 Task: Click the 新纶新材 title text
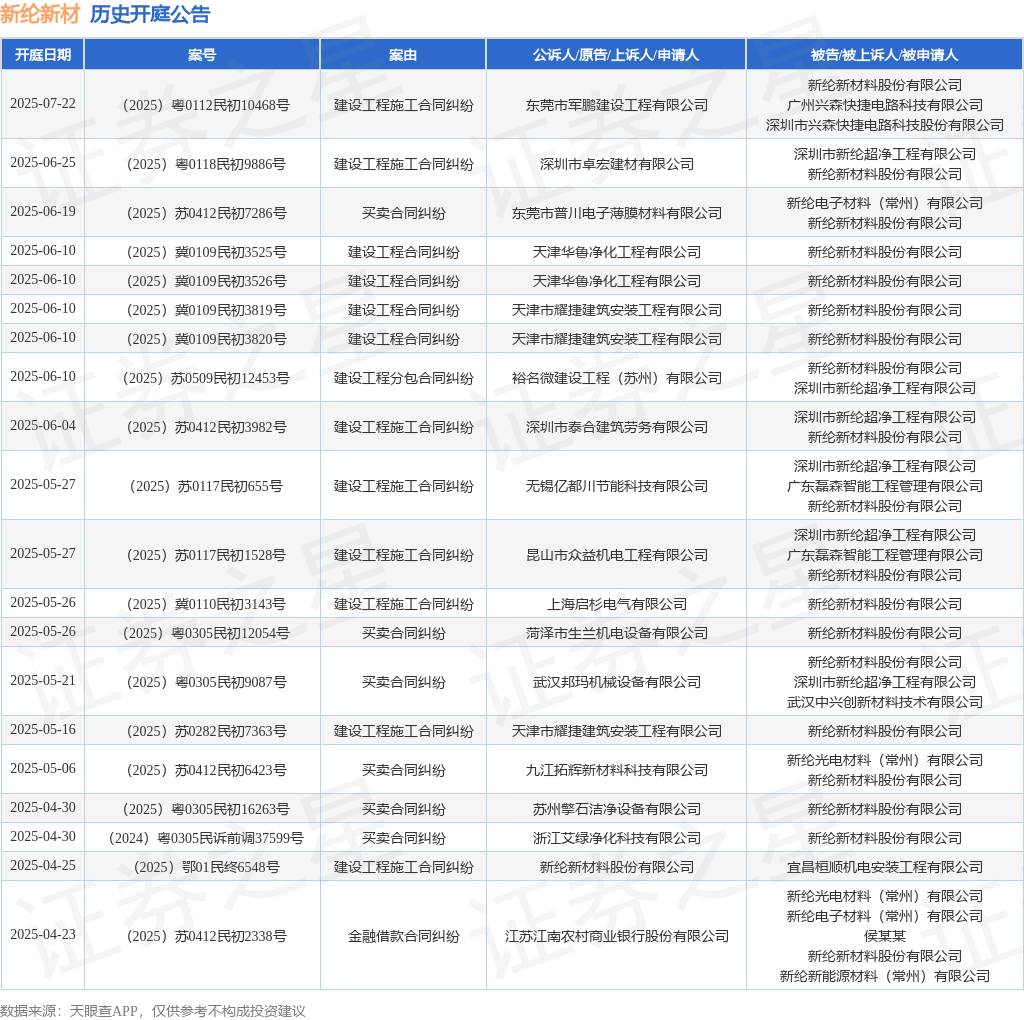coord(40,14)
